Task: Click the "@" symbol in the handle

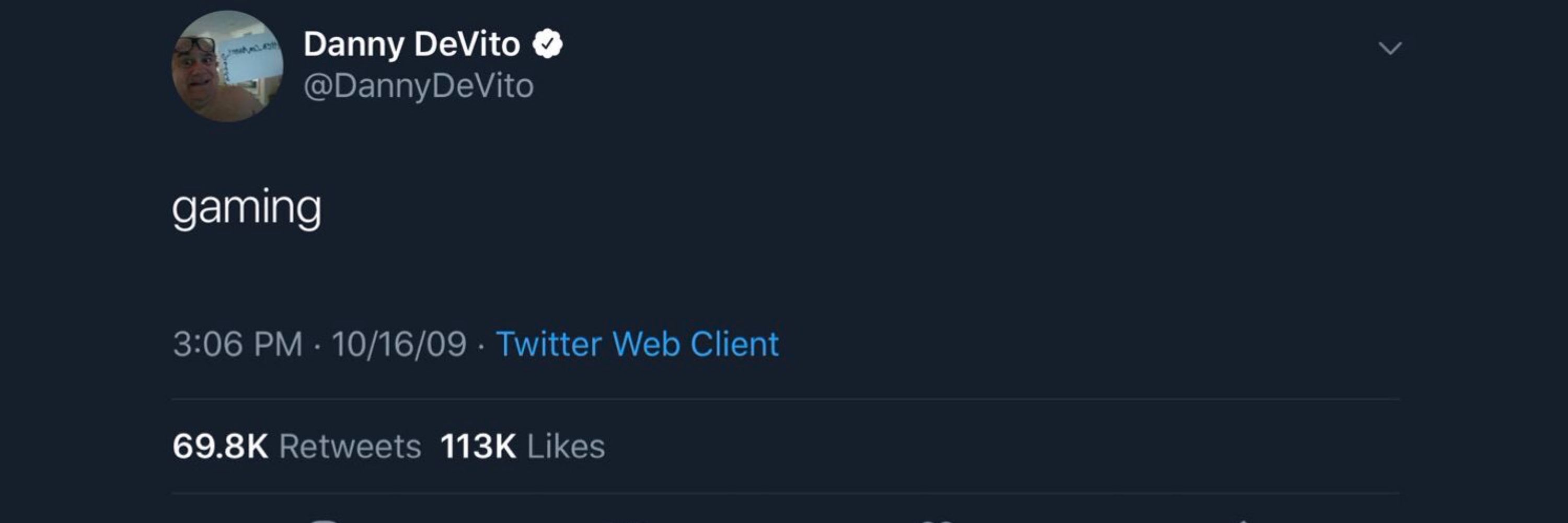Action: coord(317,86)
